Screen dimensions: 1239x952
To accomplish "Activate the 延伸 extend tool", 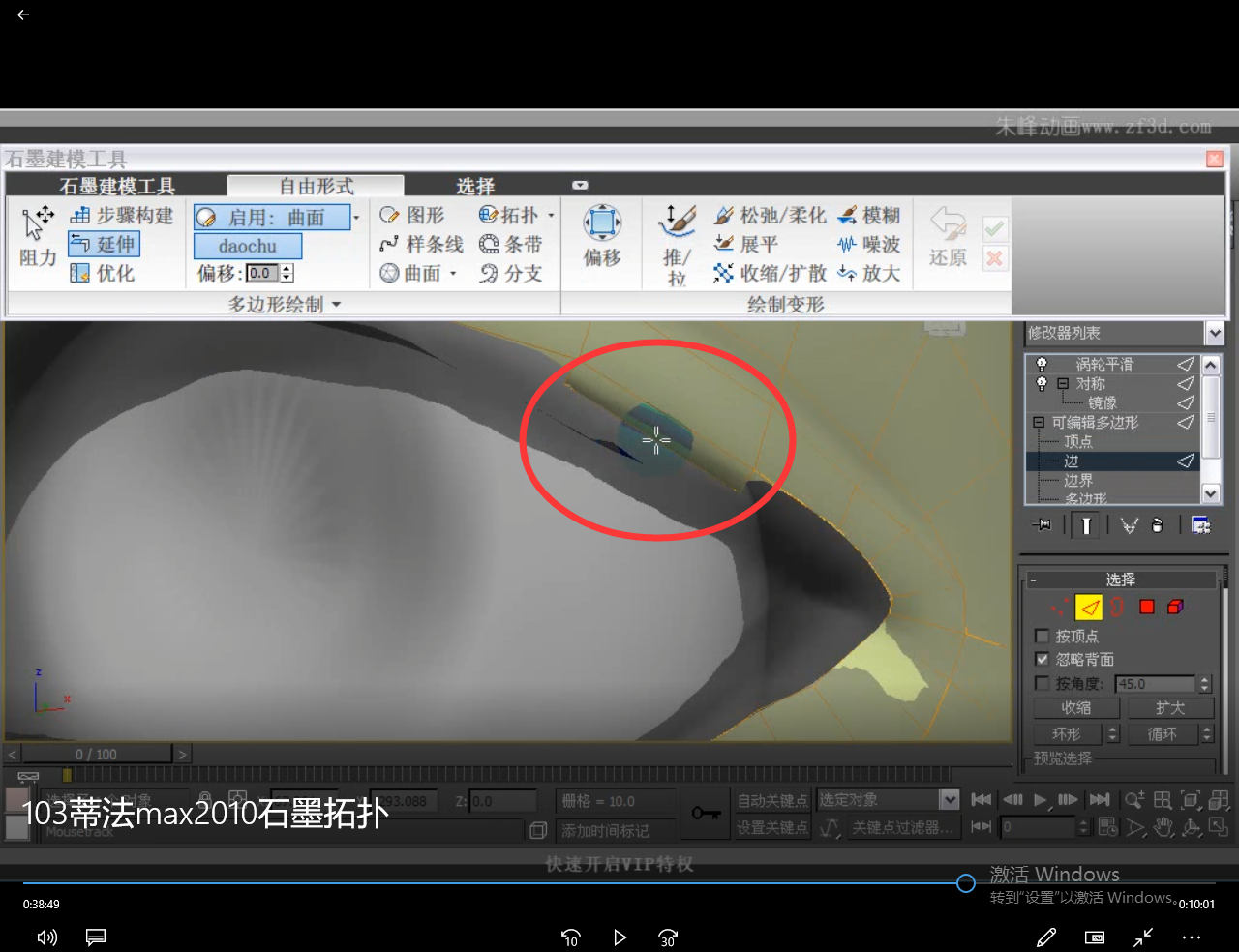I will [x=104, y=244].
